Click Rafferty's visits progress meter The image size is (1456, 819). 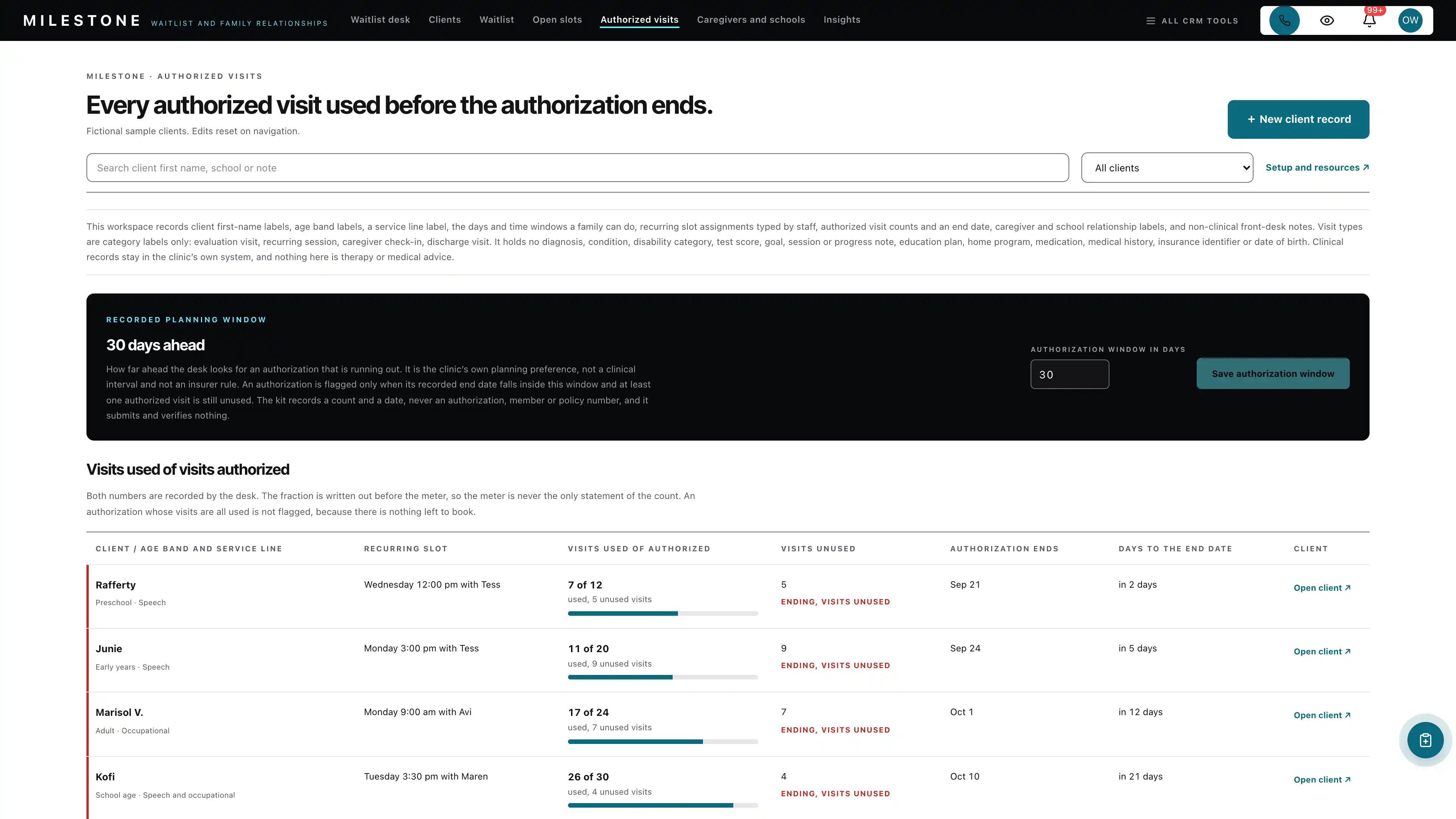coord(662,613)
